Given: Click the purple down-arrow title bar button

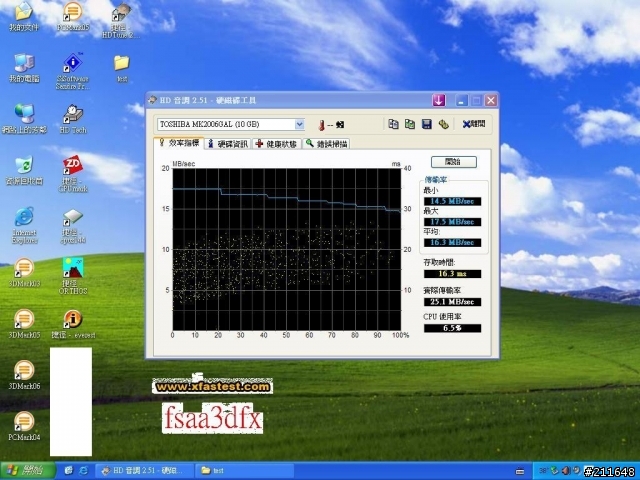Looking at the screenshot, I should tap(439, 100).
